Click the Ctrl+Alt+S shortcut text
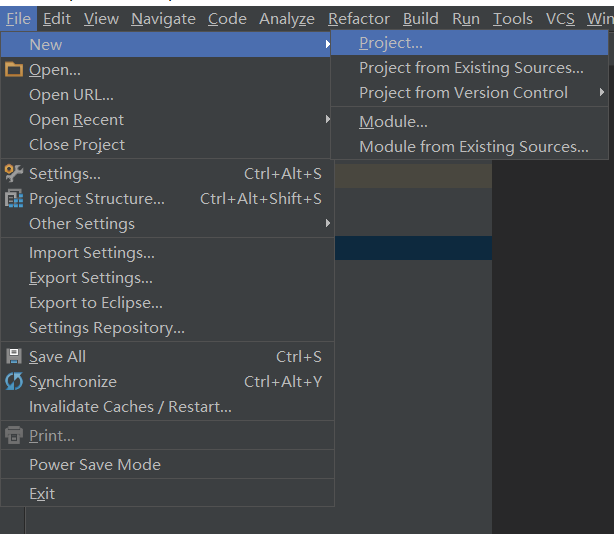 (x=283, y=173)
